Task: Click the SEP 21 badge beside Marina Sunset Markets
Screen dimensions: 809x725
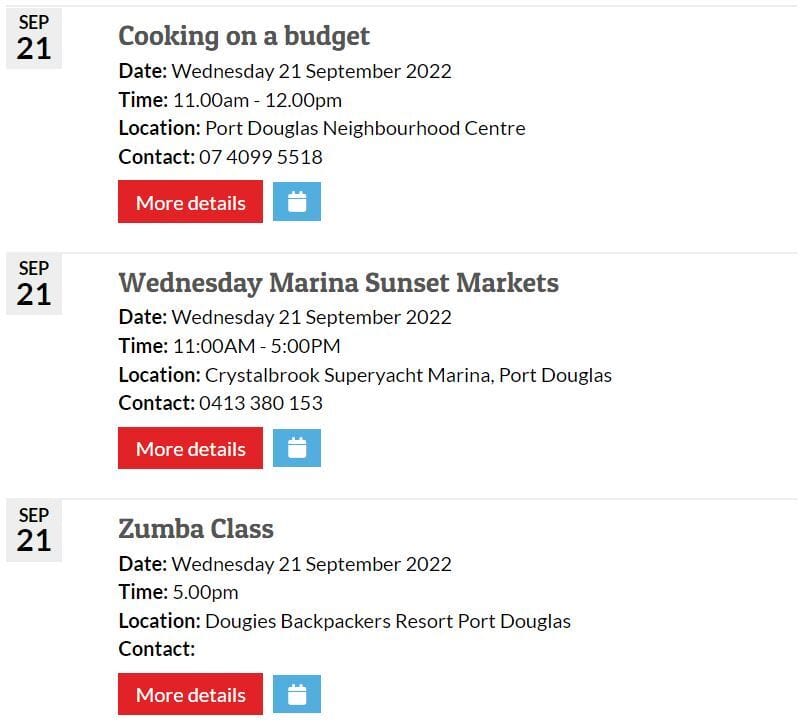Action: click(34, 285)
